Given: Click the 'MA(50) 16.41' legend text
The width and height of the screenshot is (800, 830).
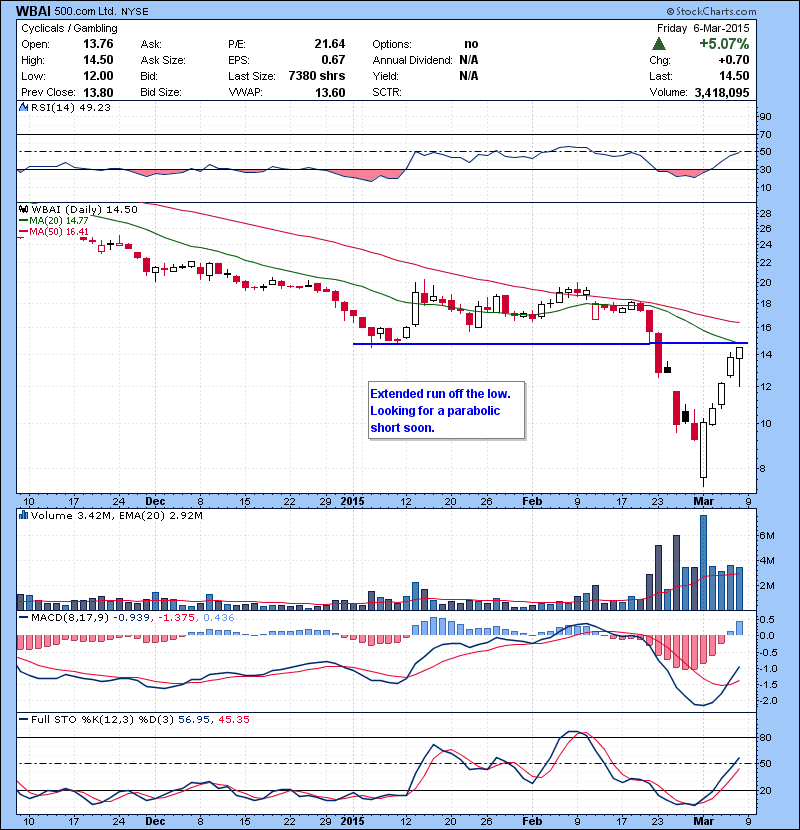Looking at the screenshot, I should [59, 231].
